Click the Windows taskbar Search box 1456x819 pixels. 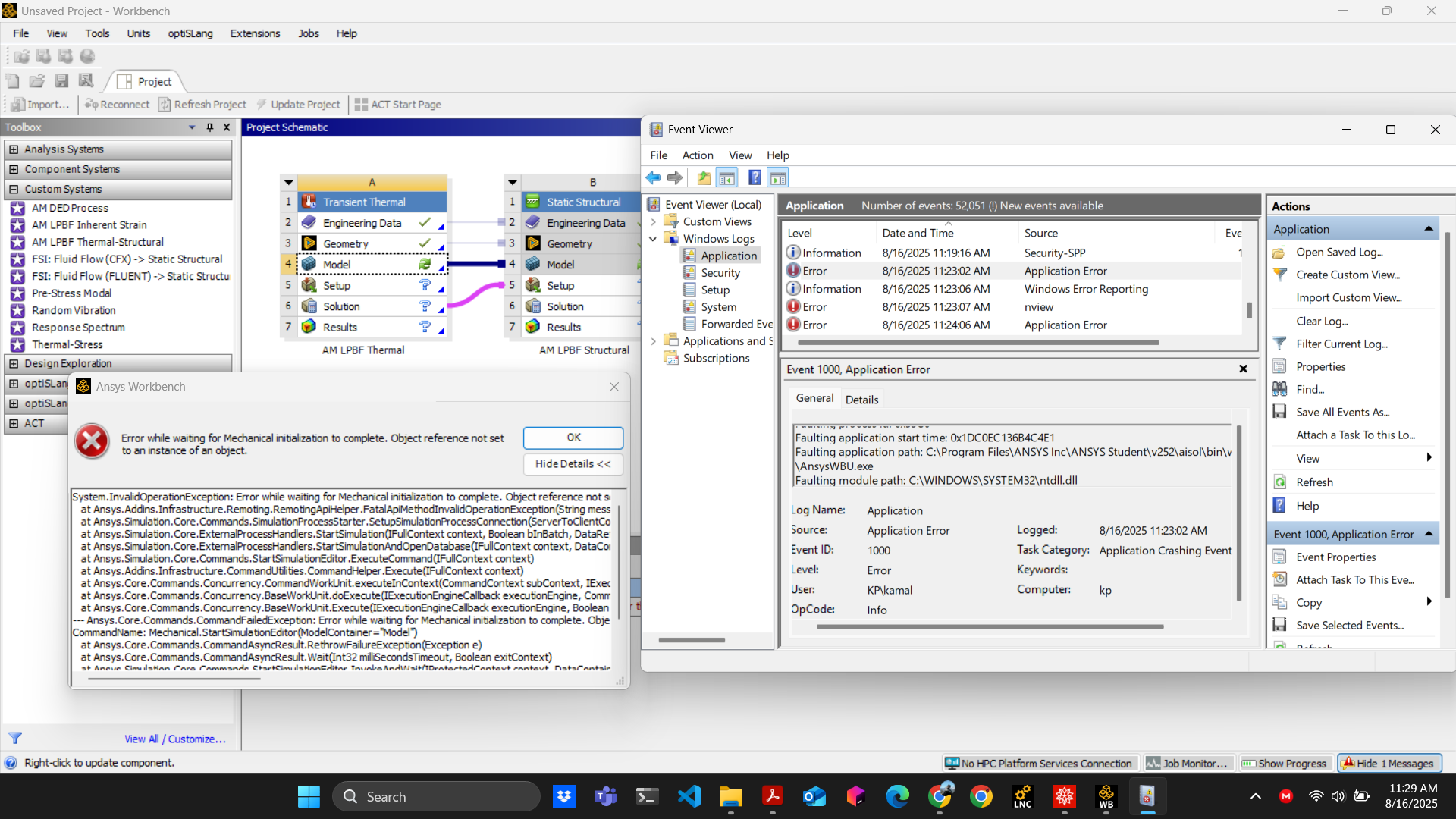pyautogui.click(x=436, y=797)
